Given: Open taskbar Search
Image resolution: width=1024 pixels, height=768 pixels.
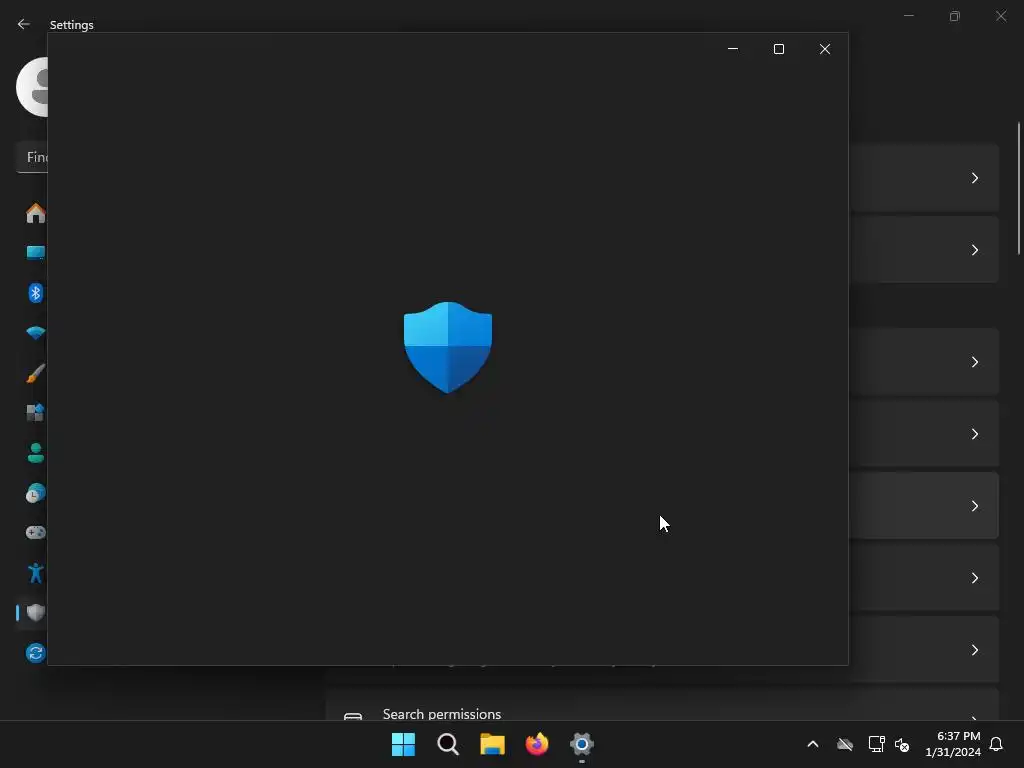Looking at the screenshot, I should point(448,744).
